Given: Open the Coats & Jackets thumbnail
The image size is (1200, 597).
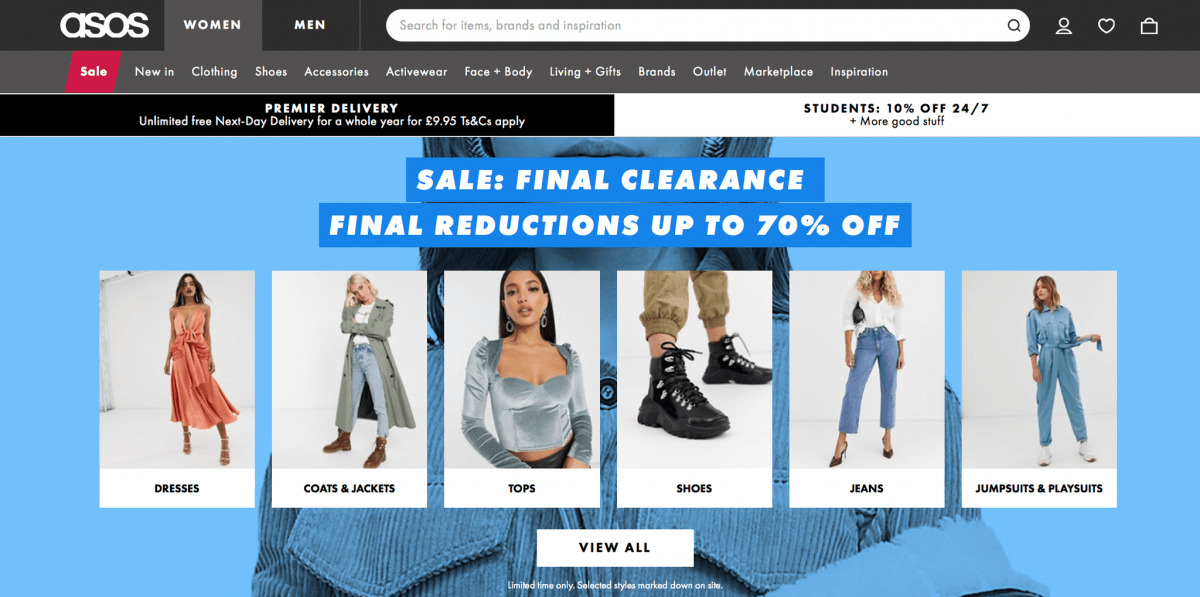Looking at the screenshot, I should click(349, 389).
